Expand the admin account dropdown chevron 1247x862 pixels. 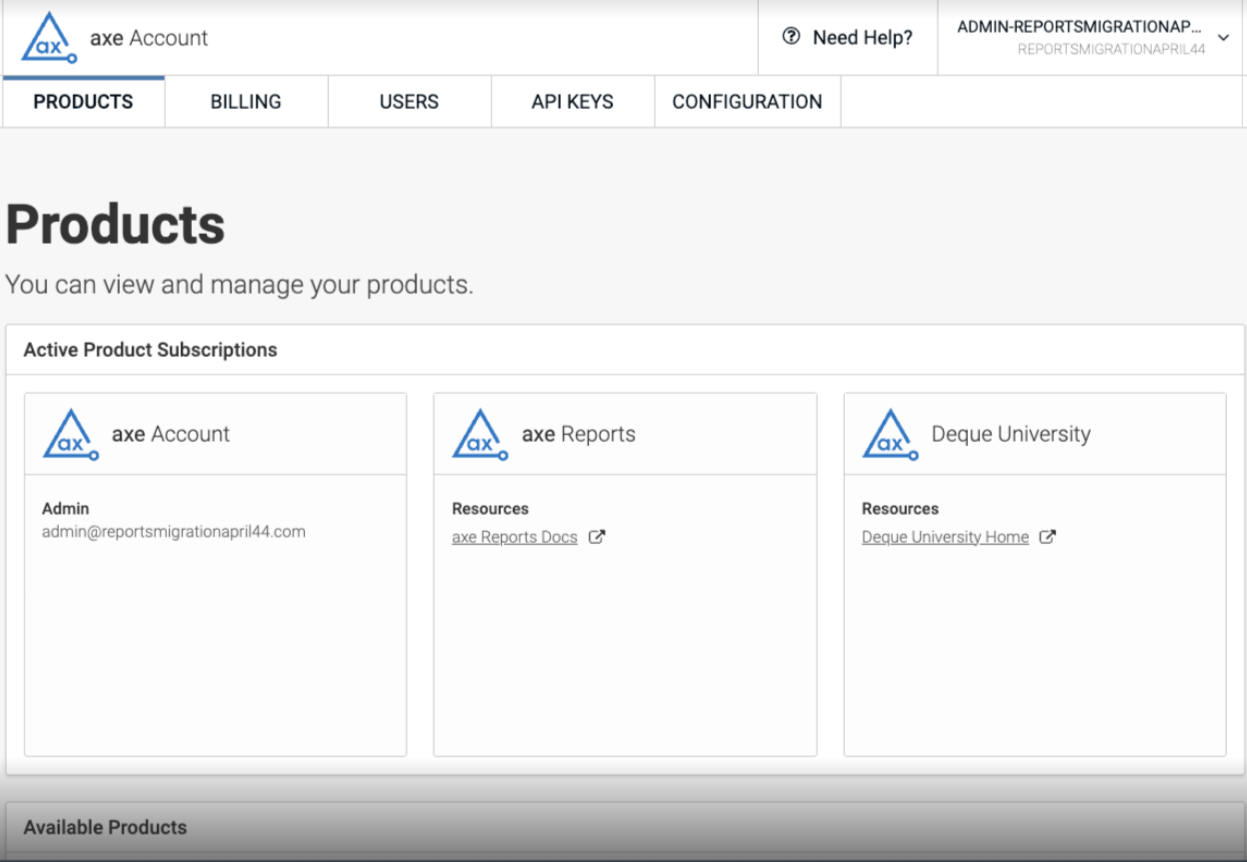pos(1223,38)
